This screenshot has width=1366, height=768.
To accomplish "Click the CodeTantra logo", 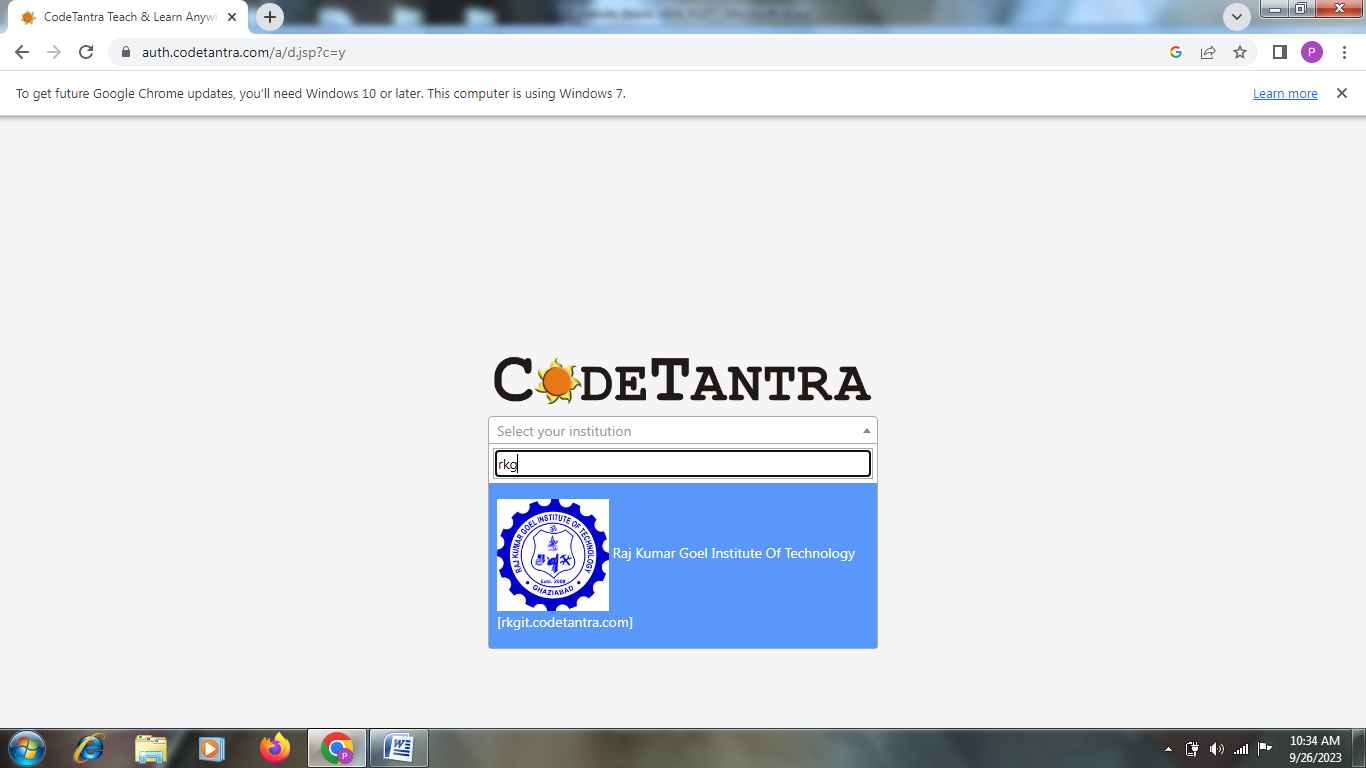I will tap(683, 380).
